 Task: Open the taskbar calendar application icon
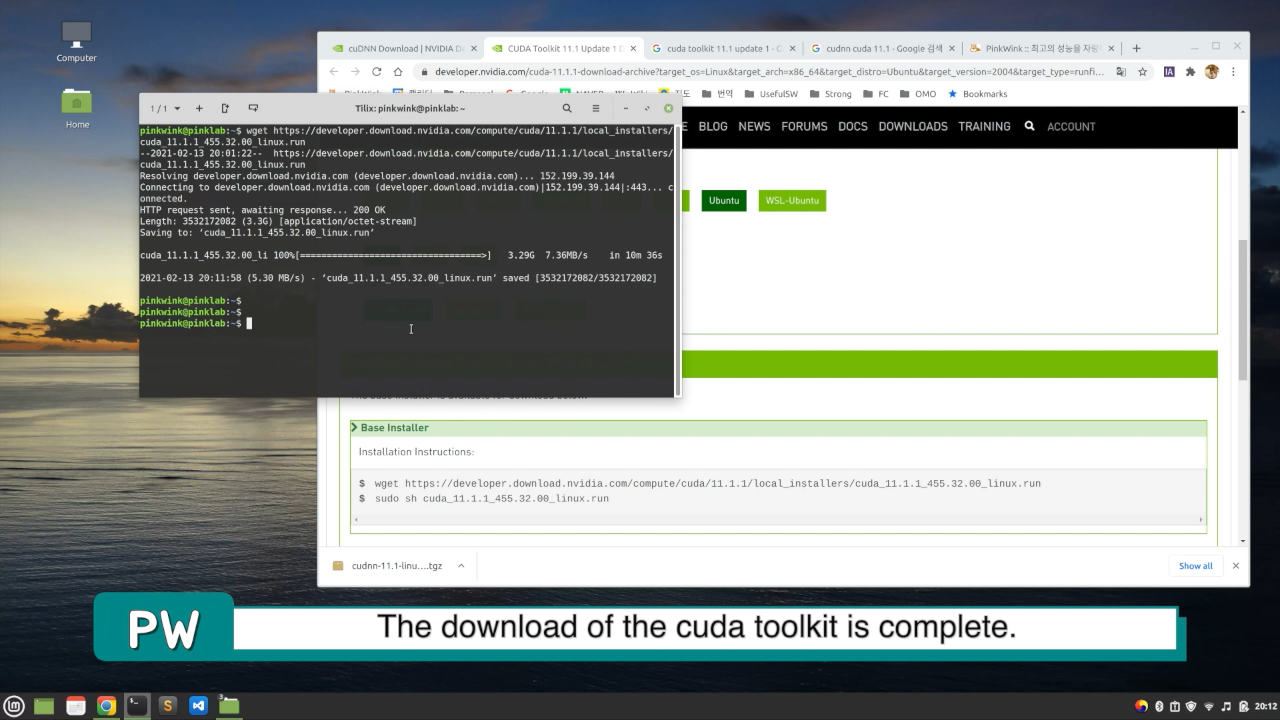75,706
